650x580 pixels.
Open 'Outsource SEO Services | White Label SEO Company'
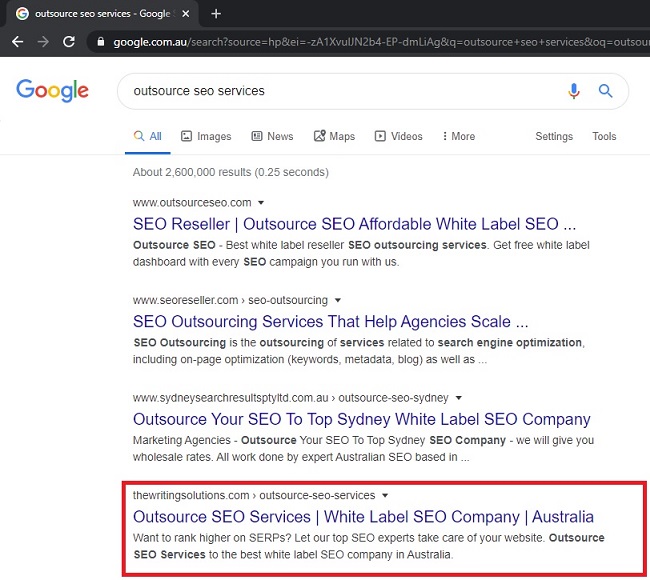pos(363,517)
